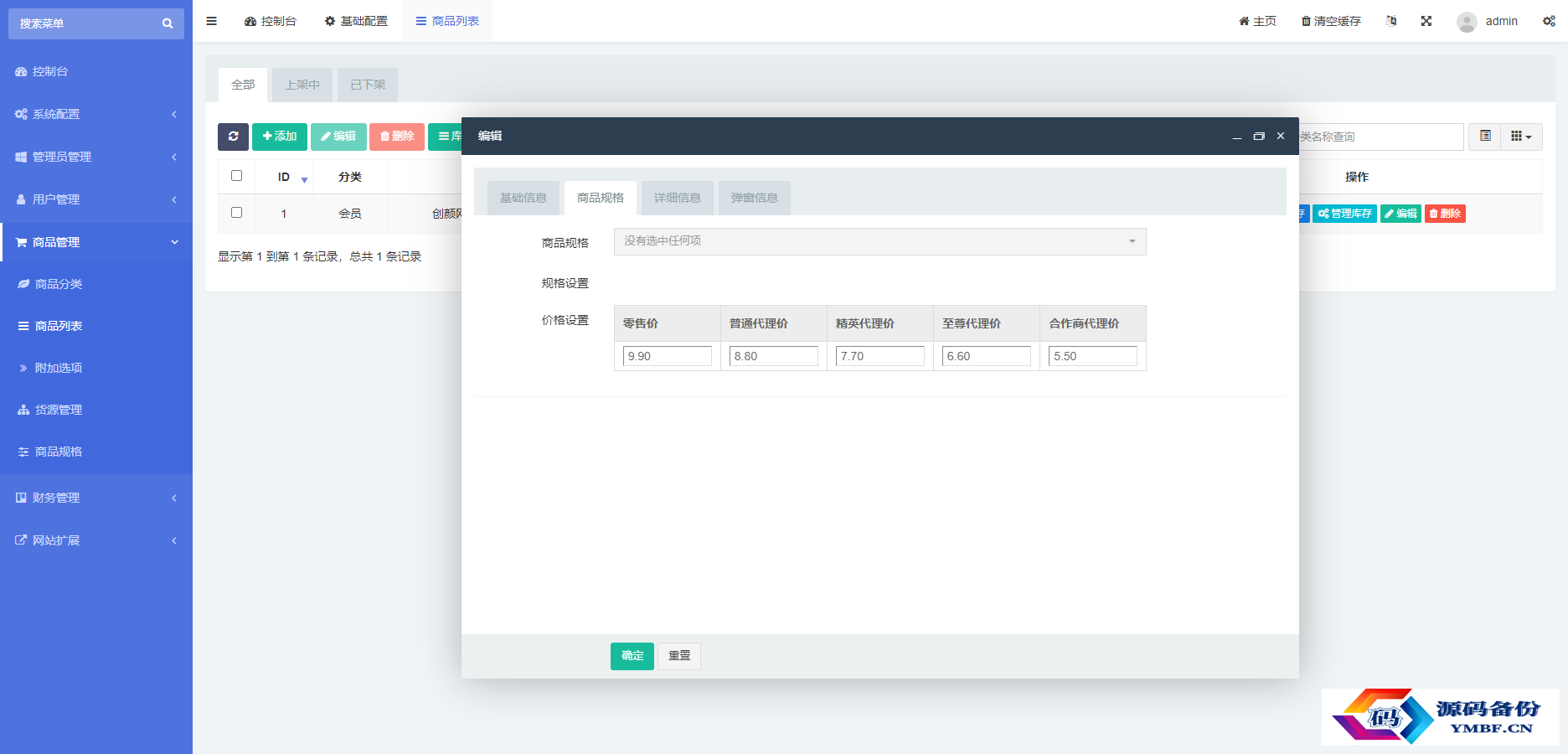Switch to the 基础配置 top tab

(356, 21)
